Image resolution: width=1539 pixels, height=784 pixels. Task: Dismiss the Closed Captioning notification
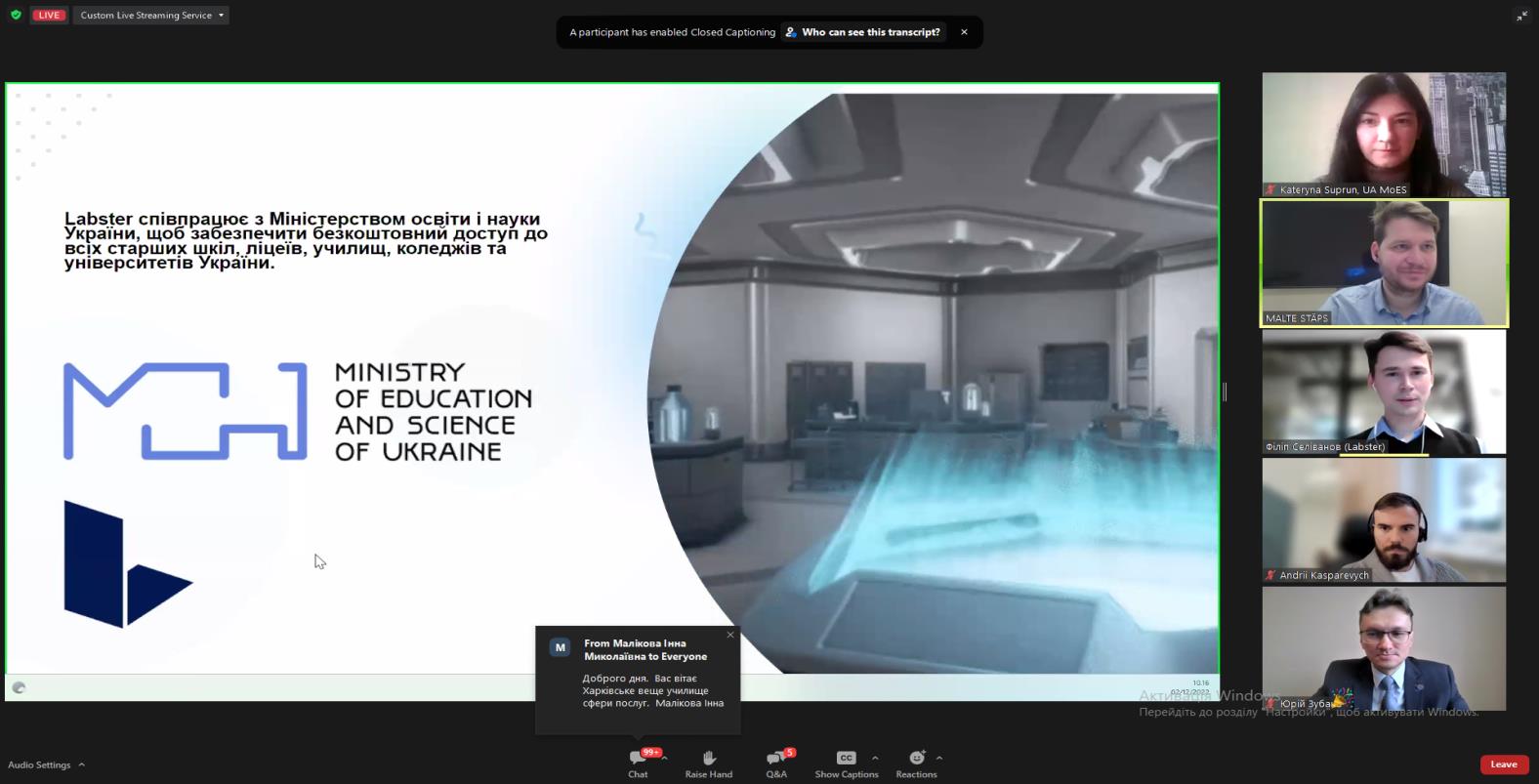pos(964,32)
